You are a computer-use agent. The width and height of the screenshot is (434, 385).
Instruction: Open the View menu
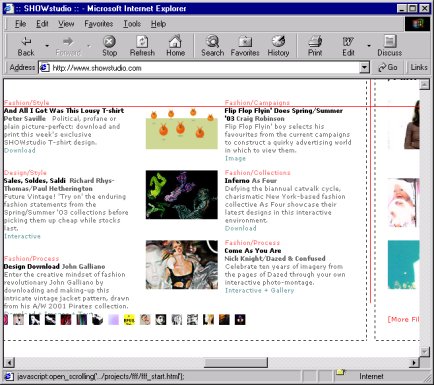point(66,24)
